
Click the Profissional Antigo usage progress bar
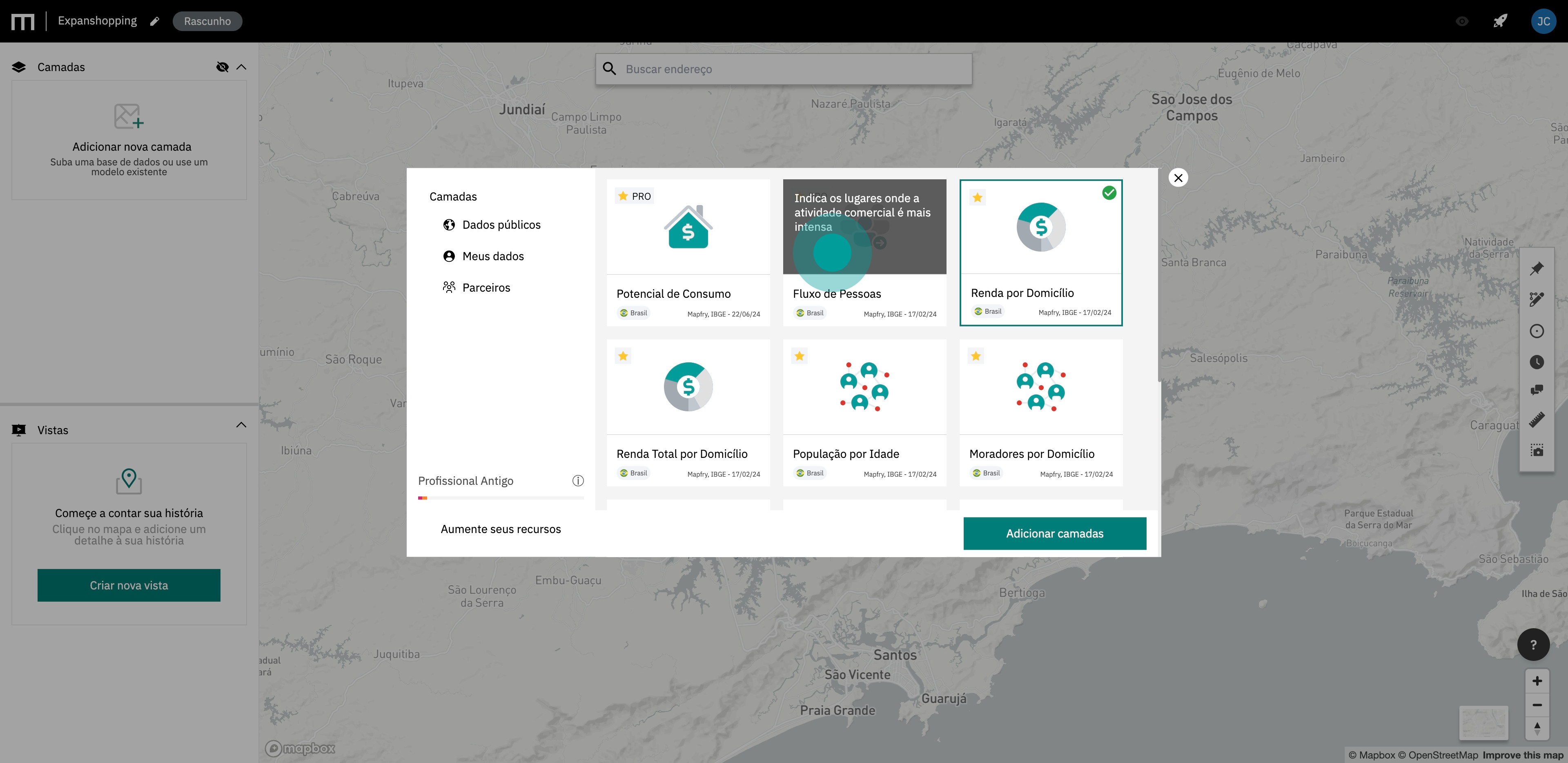(500, 498)
